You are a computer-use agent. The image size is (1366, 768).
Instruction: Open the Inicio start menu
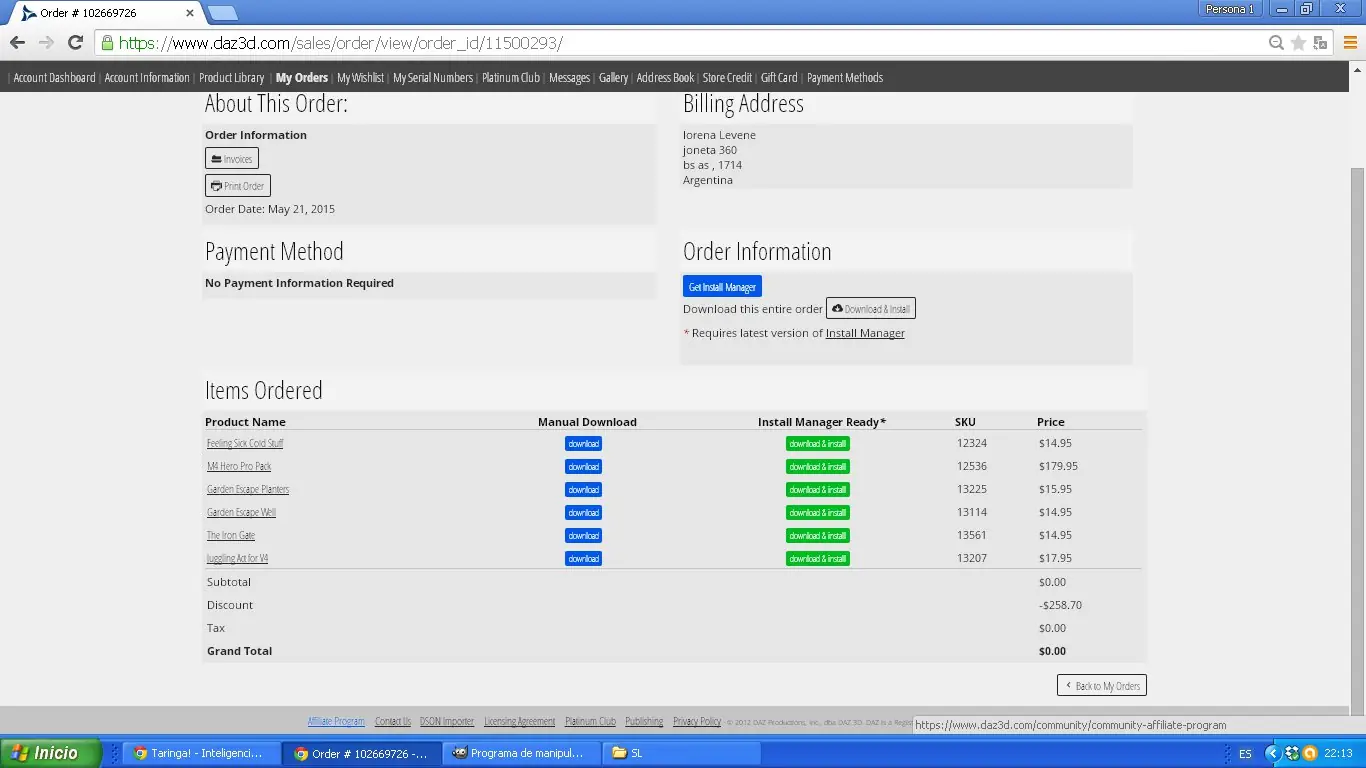pyautogui.click(x=51, y=753)
